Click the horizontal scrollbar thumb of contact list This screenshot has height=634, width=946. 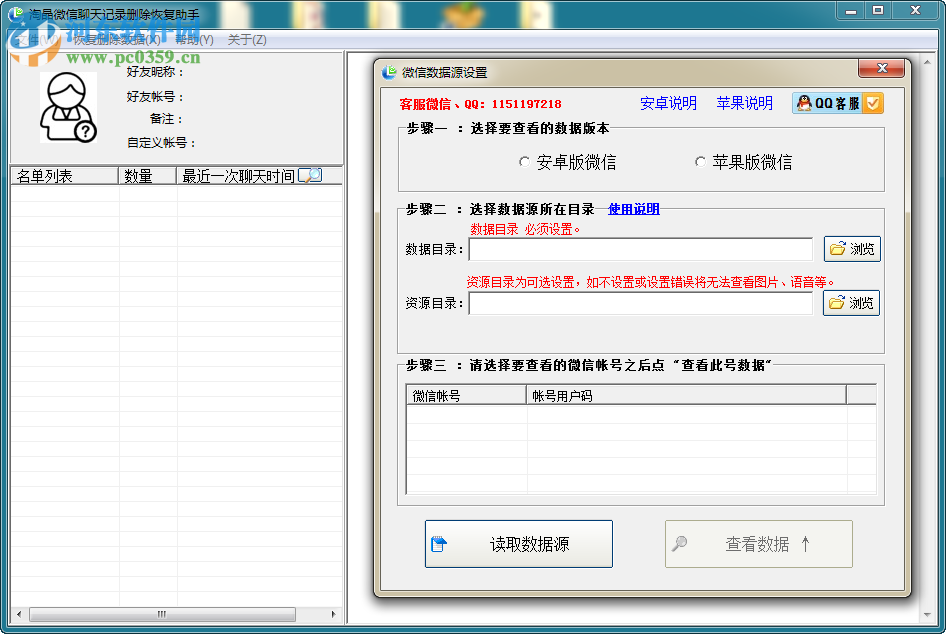[162, 614]
